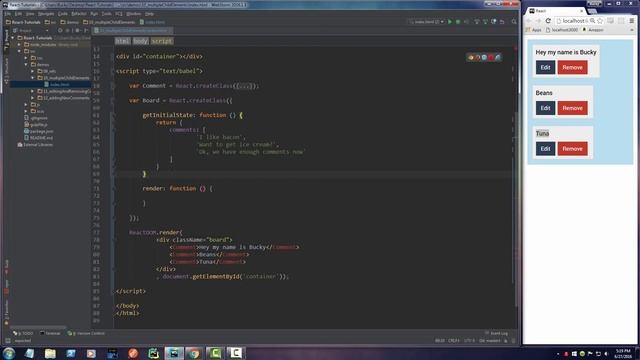The width and height of the screenshot is (640, 360).
Task: Click Remove on the Tuna comment
Action: coord(572,149)
